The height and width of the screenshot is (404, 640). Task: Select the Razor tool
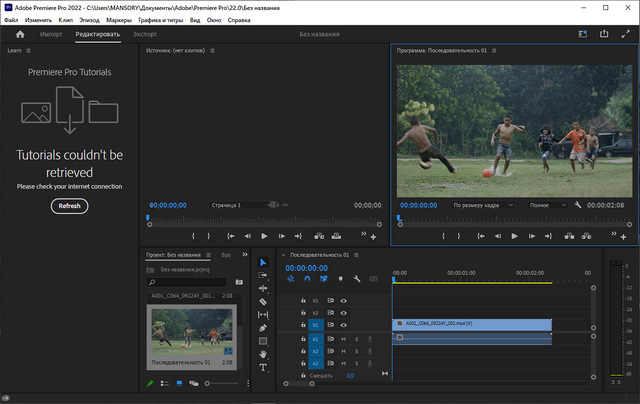pos(263,301)
